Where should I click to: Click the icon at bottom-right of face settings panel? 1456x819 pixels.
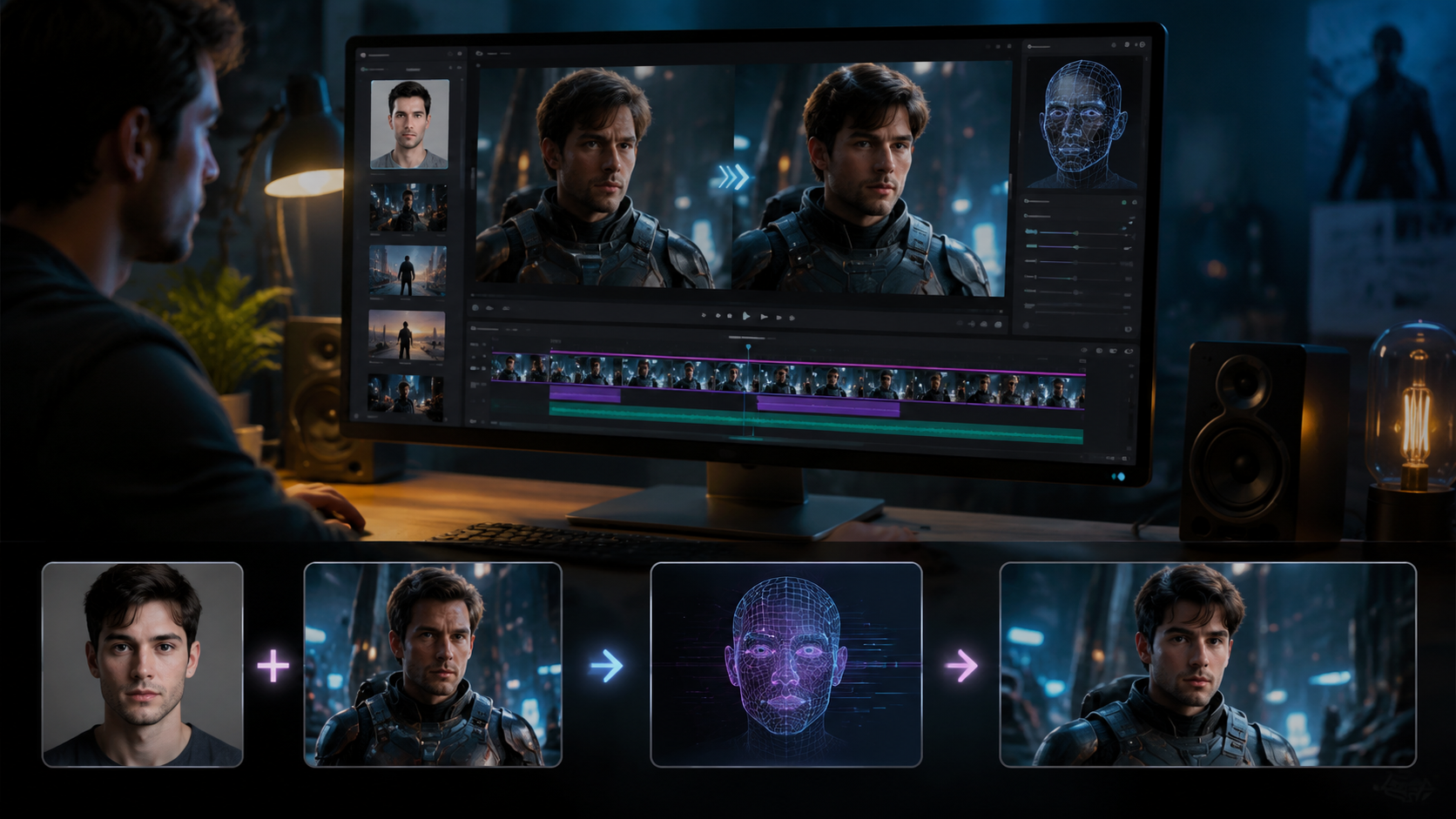[1129, 329]
